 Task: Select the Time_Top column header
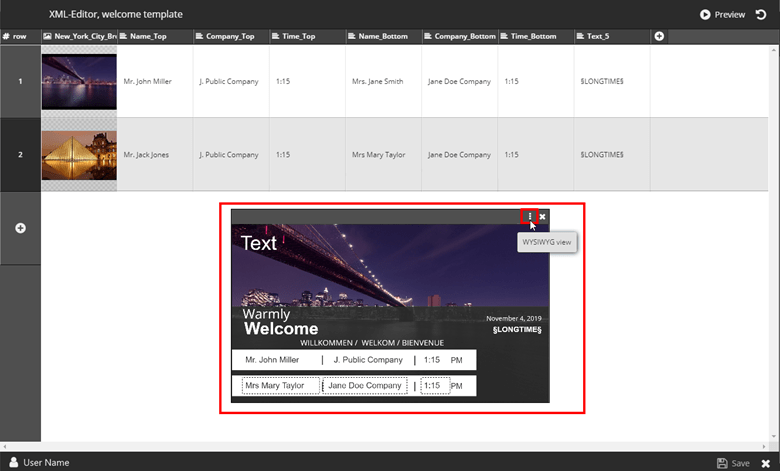[x=307, y=36]
